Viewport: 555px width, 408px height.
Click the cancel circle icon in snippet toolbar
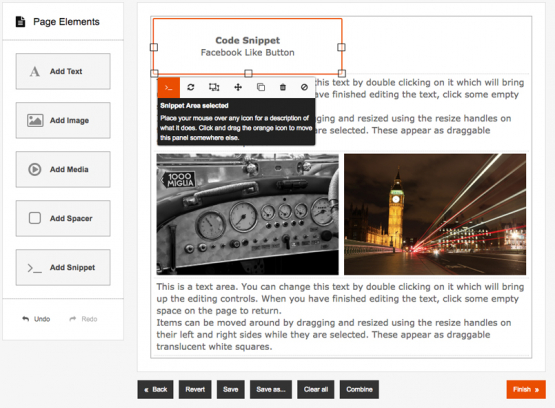click(304, 87)
